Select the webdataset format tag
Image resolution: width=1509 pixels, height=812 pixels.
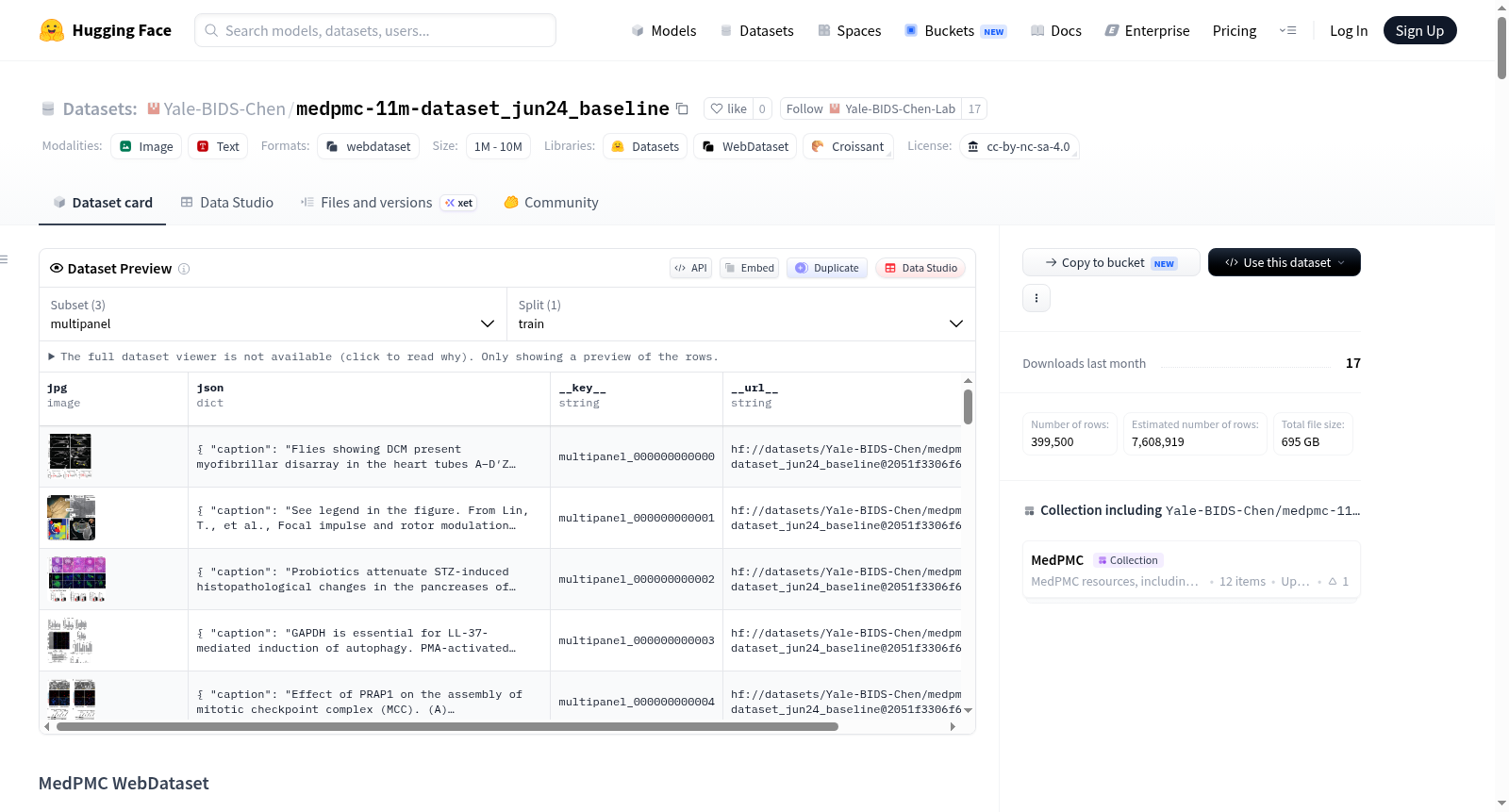click(368, 146)
